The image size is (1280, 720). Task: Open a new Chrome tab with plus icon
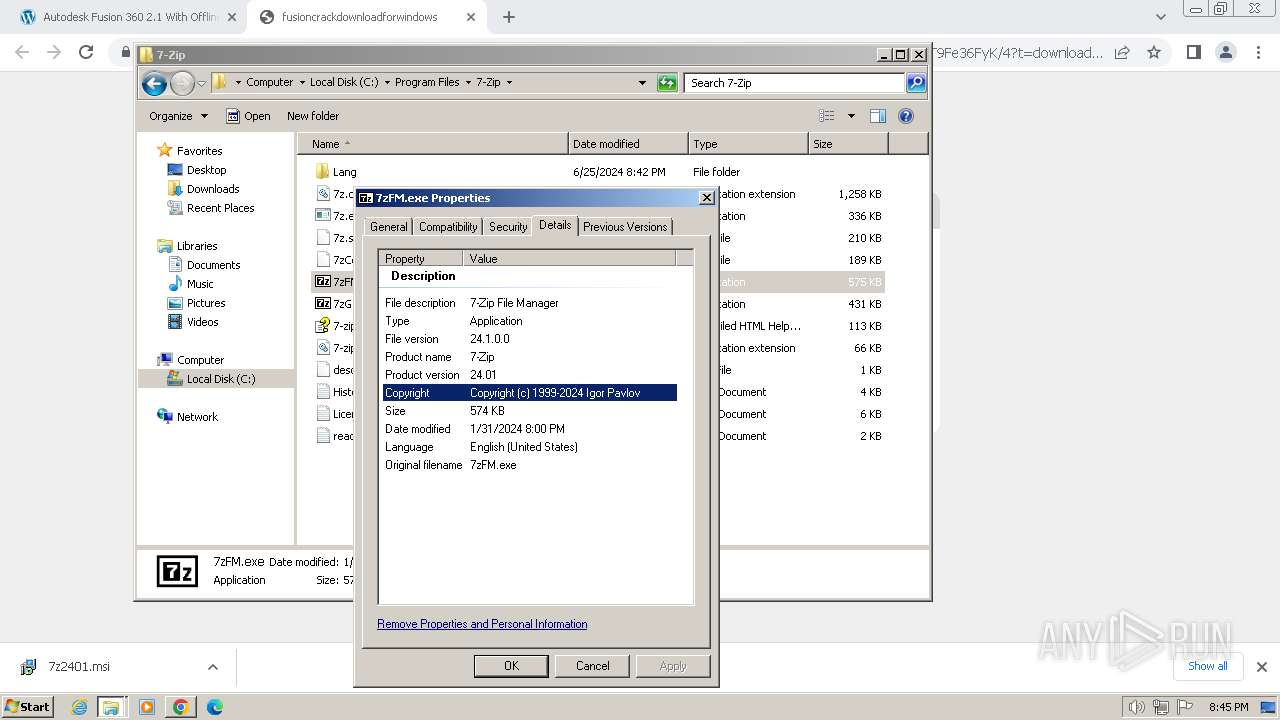tap(509, 17)
